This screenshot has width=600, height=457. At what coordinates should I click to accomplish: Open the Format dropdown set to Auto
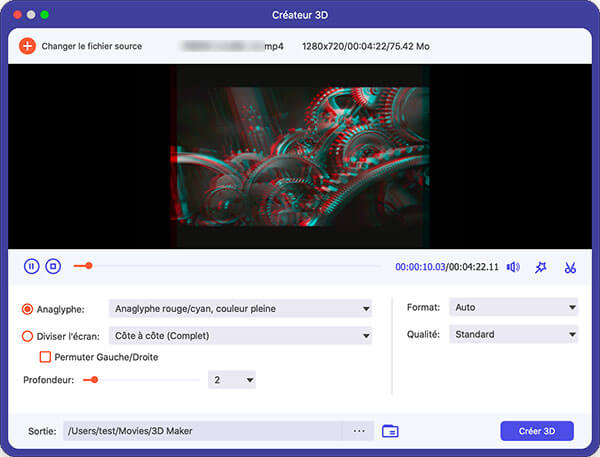click(x=513, y=307)
